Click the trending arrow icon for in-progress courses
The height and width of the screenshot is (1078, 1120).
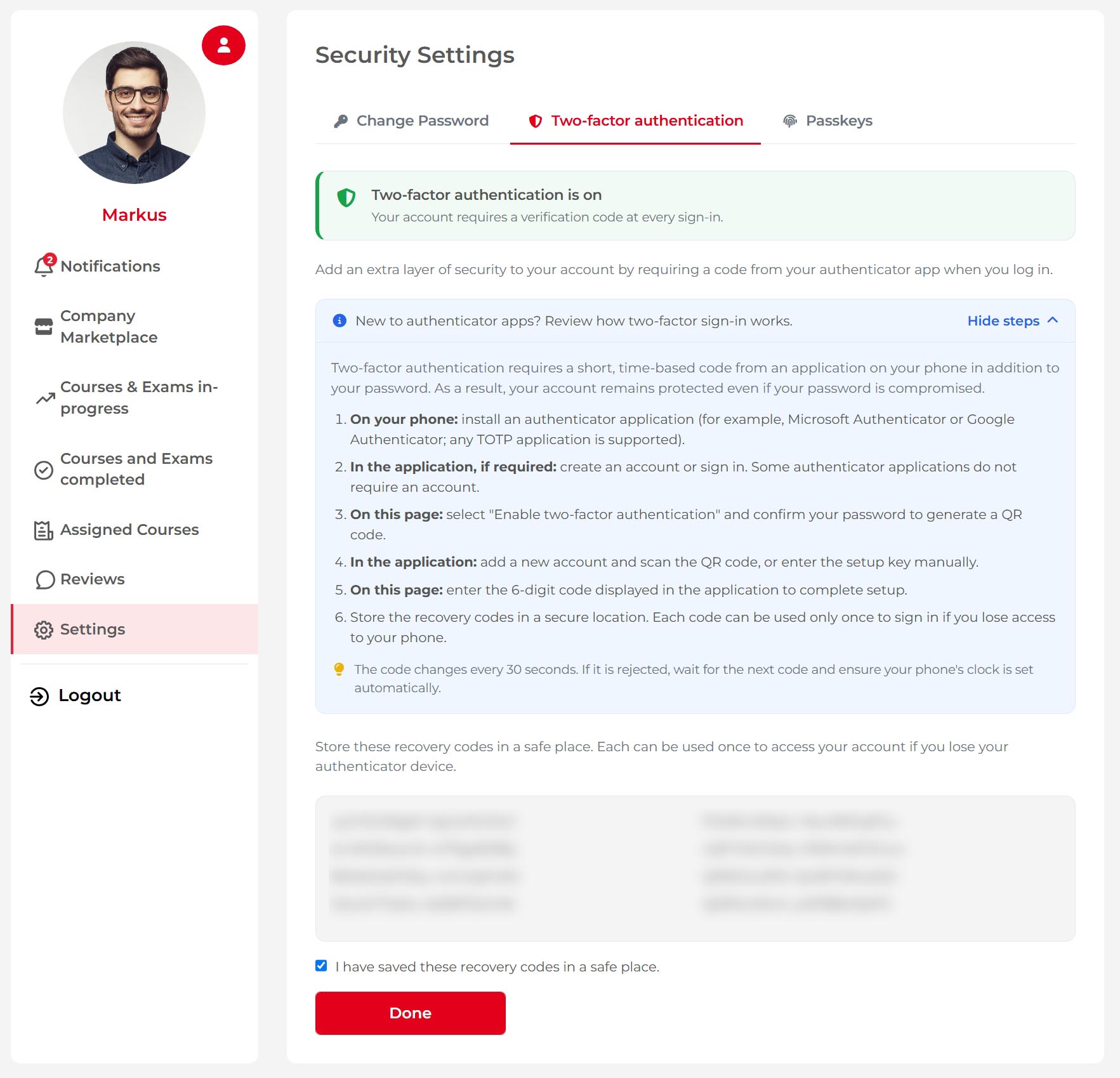[45, 398]
